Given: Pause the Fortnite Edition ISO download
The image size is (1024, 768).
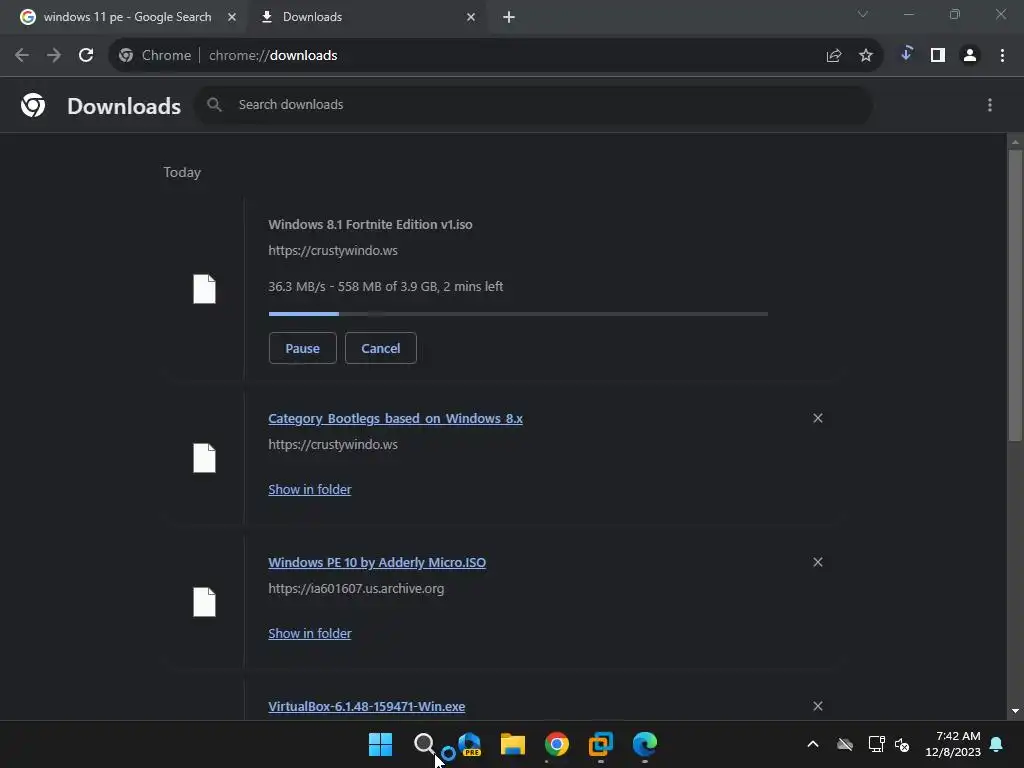Looking at the screenshot, I should [302, 348].
